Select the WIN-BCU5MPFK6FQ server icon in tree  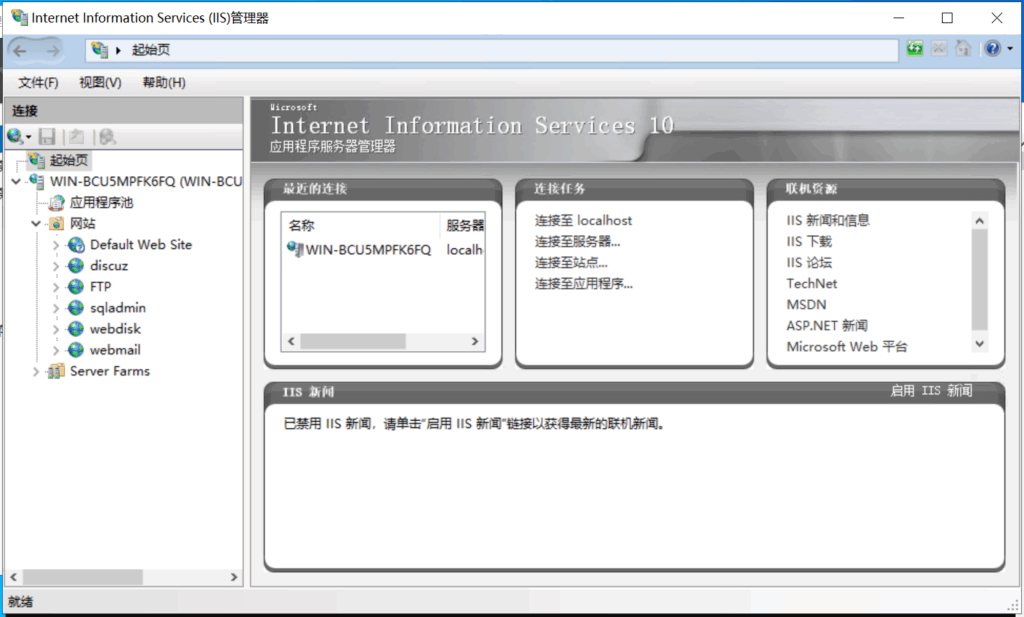point(37,181)
